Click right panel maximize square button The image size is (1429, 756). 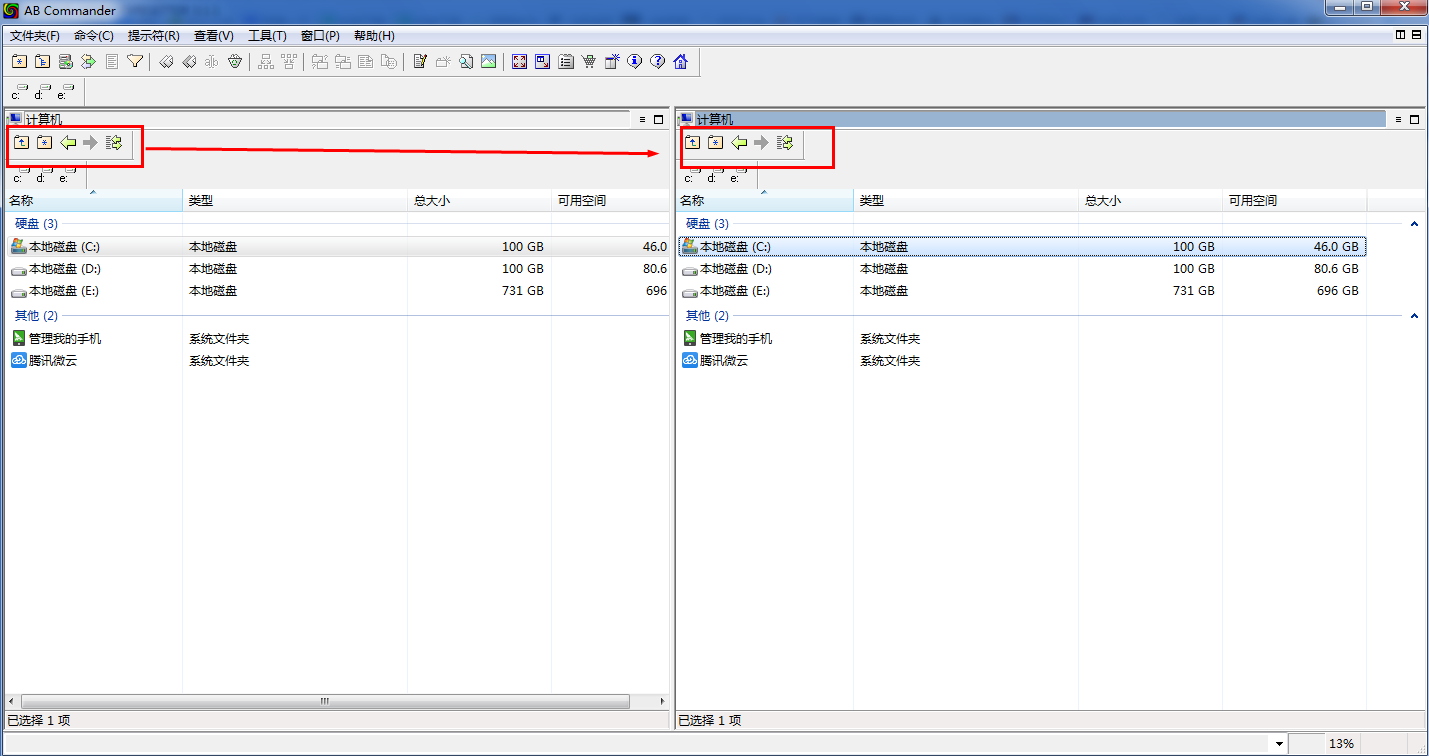point(1415,119)
